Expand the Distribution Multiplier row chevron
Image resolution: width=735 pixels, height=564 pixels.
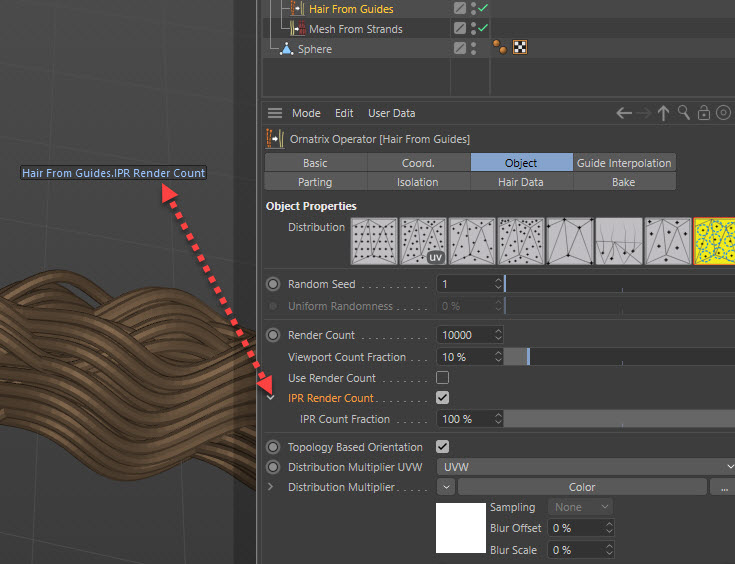271,487
